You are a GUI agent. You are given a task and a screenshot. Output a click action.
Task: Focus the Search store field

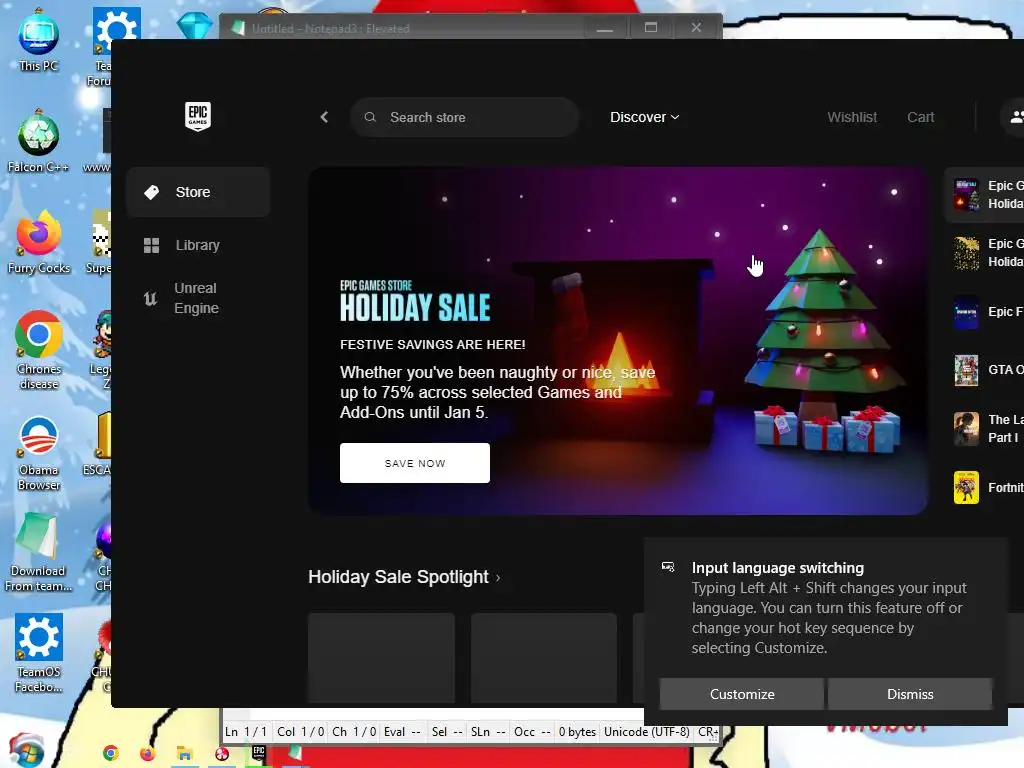pyautogui.click(x=464, y=117)
